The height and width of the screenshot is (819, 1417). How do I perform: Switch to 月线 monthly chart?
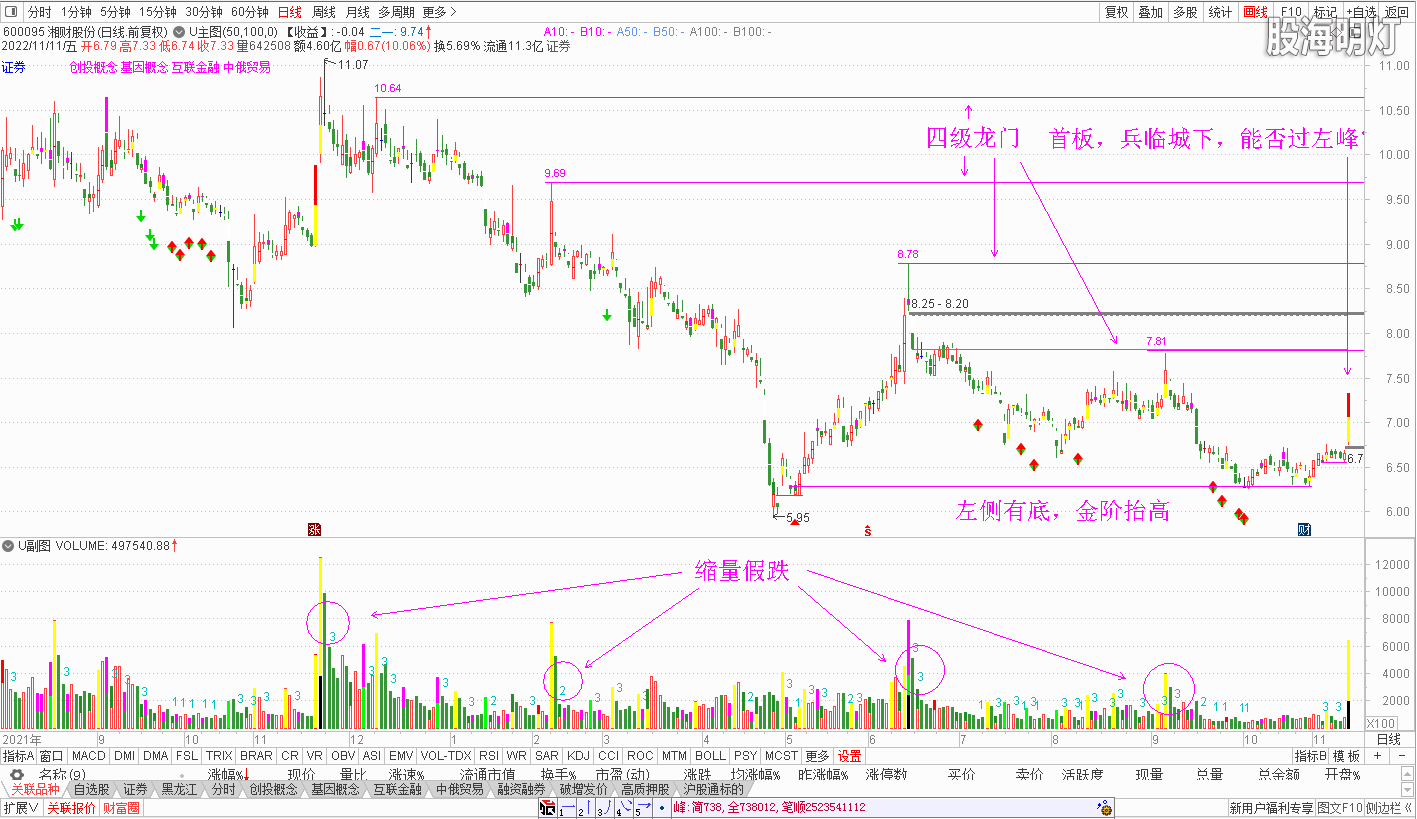(357, 12)
